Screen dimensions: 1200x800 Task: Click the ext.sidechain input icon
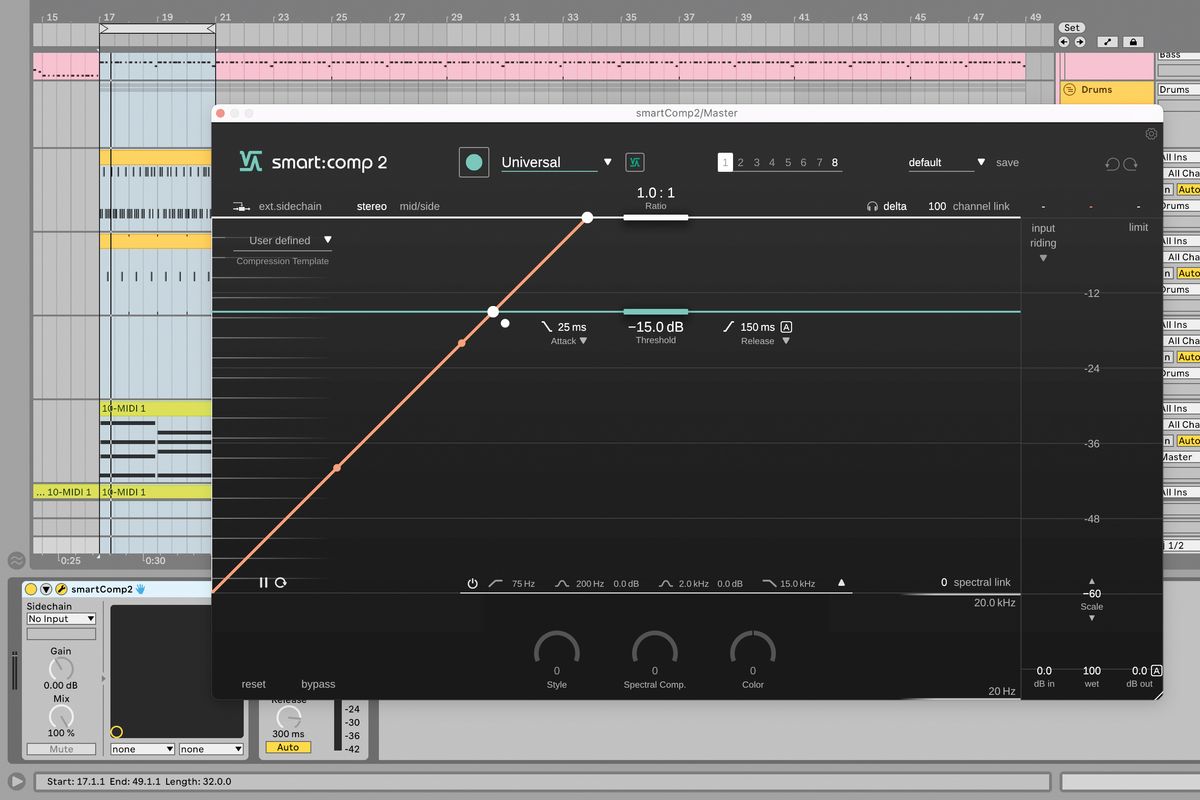click(x=240, y=206)
